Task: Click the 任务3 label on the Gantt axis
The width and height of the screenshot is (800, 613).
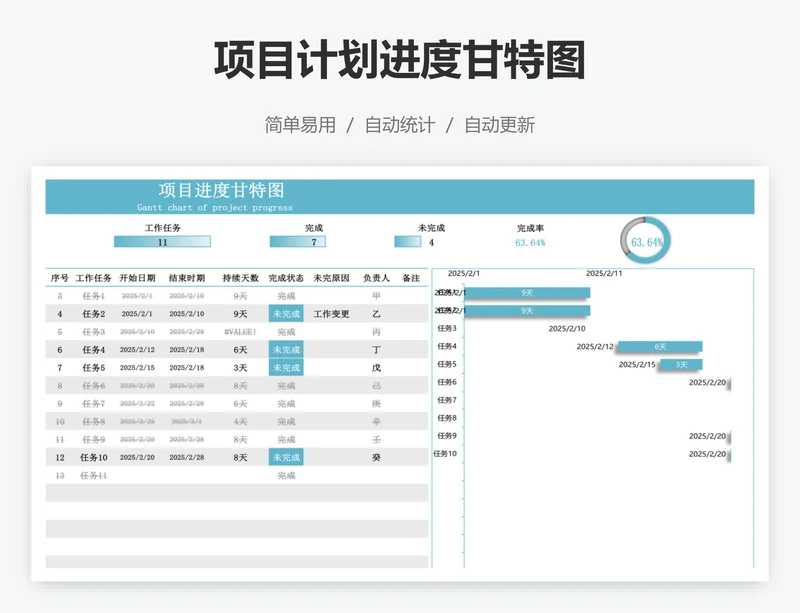Action: pos(447,328)
